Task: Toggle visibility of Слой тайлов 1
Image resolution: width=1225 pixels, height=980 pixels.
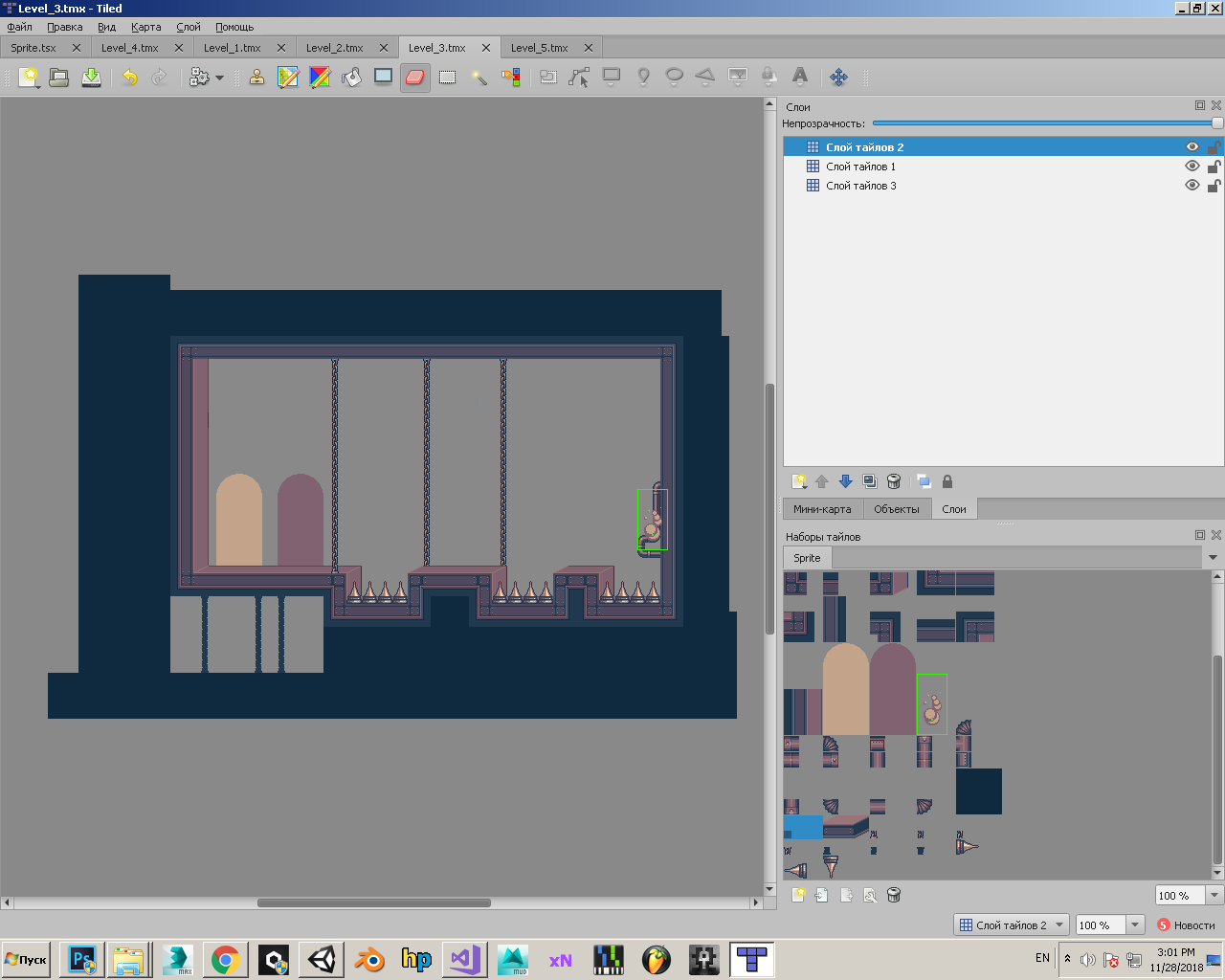Action: coord(1192,167)
